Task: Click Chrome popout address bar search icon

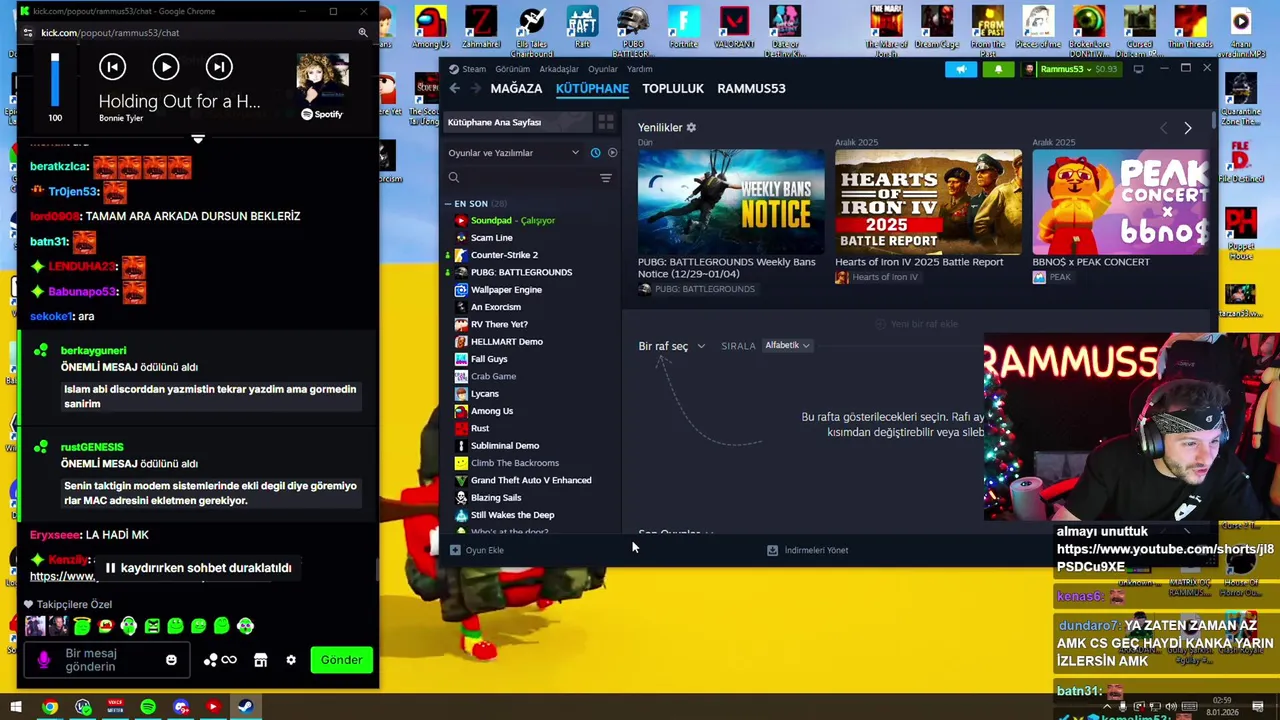Action: pos(363,33)
